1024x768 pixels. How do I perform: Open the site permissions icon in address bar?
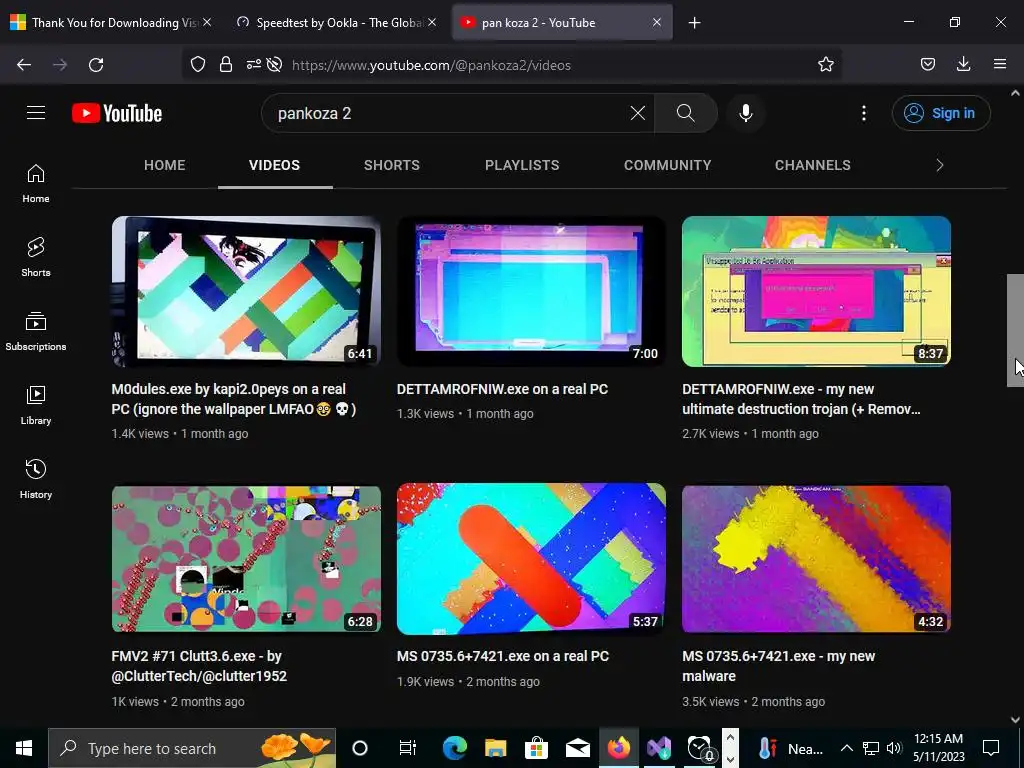[x=253, y=64]
